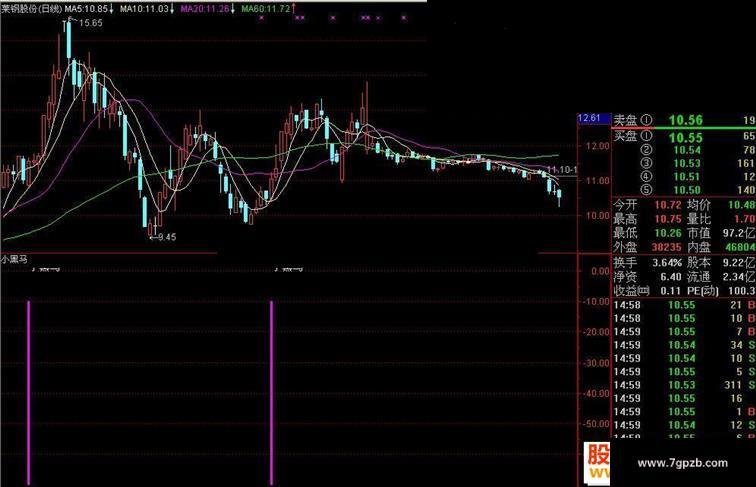Click the 股本 value 9.22亿
This screenshot has width=756, height=487.
(739, 263)
